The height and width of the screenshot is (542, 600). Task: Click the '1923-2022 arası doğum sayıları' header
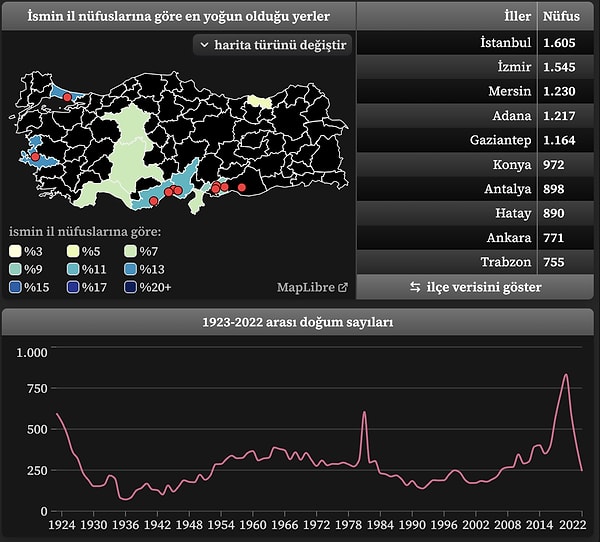coord(298,322)
